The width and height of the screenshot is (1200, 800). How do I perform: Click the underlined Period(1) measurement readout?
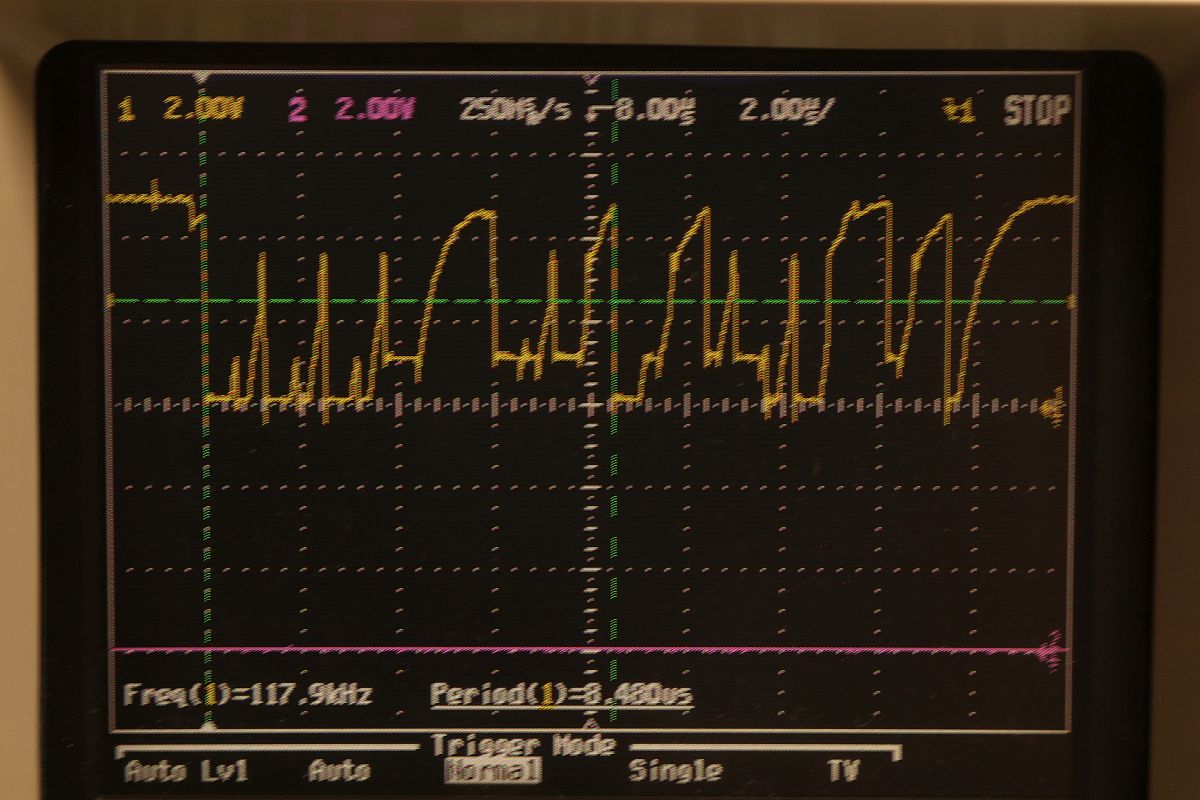pyautogui.click(x=561, y=694)
